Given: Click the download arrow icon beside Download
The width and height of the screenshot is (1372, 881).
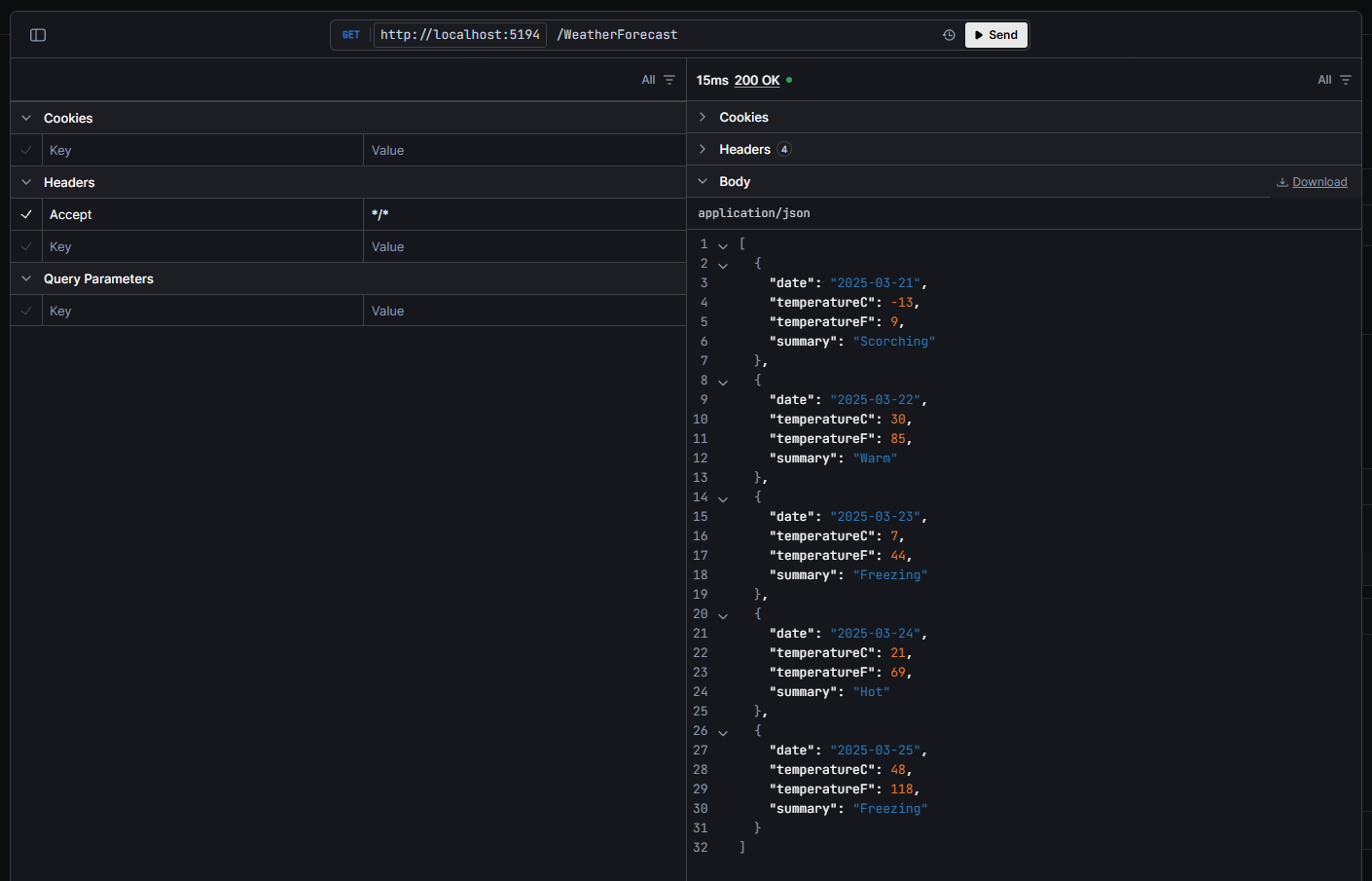Looking at the screenshot, I should pyautogui.click(x=1282, y=182).
